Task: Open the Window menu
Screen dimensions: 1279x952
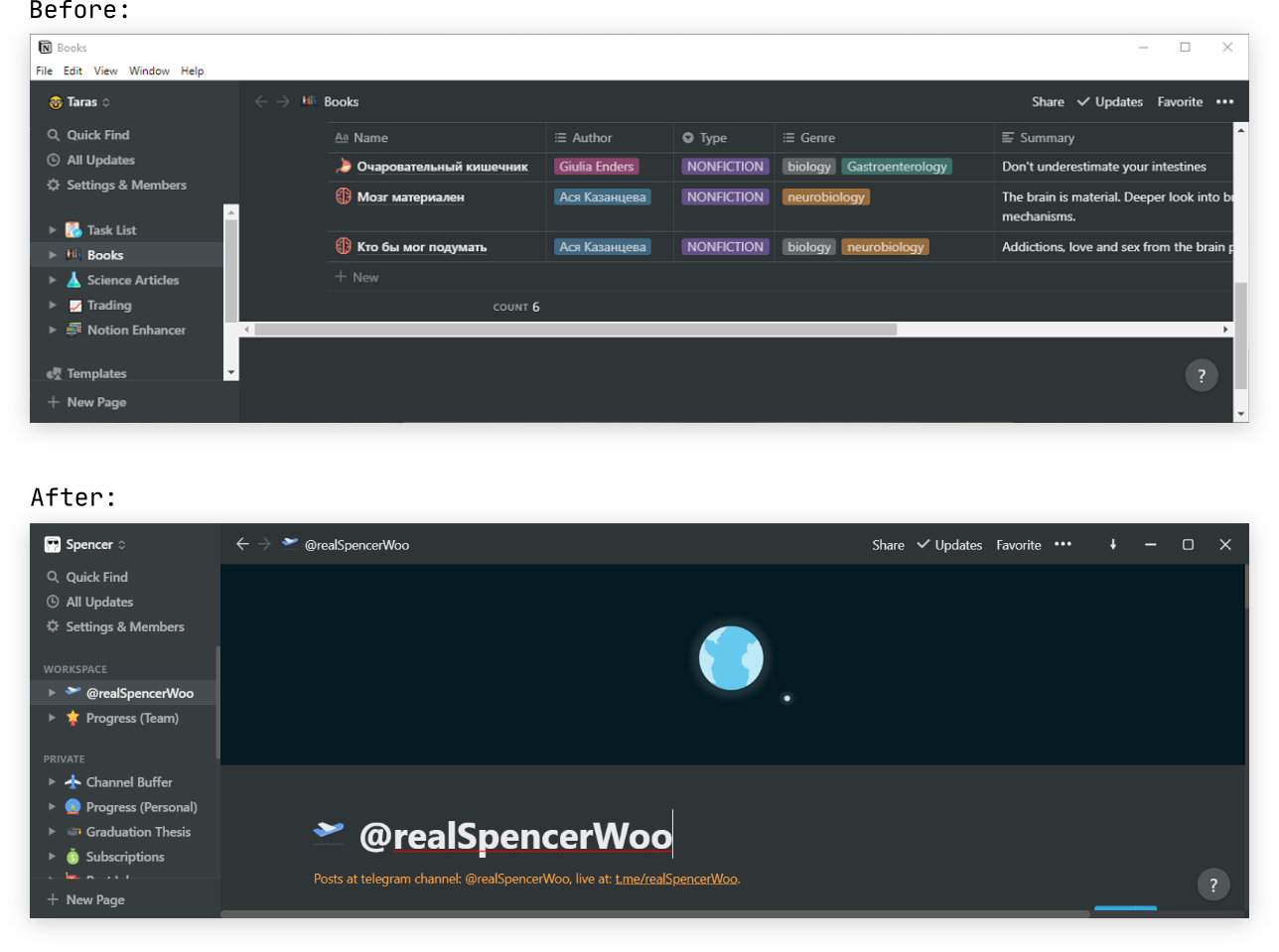Action: pos(149,71)
